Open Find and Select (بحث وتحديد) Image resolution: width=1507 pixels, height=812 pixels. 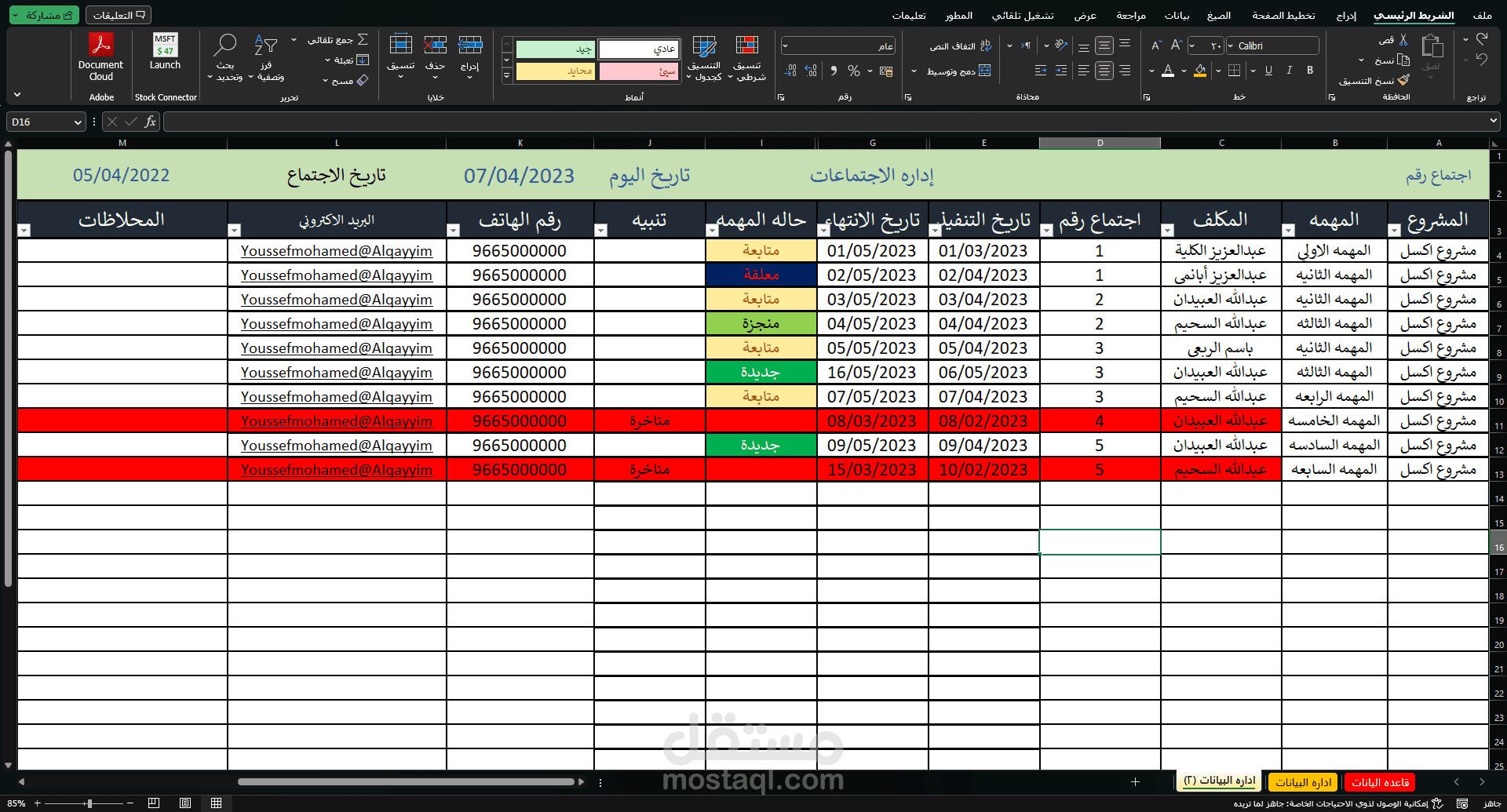point(226,56)
